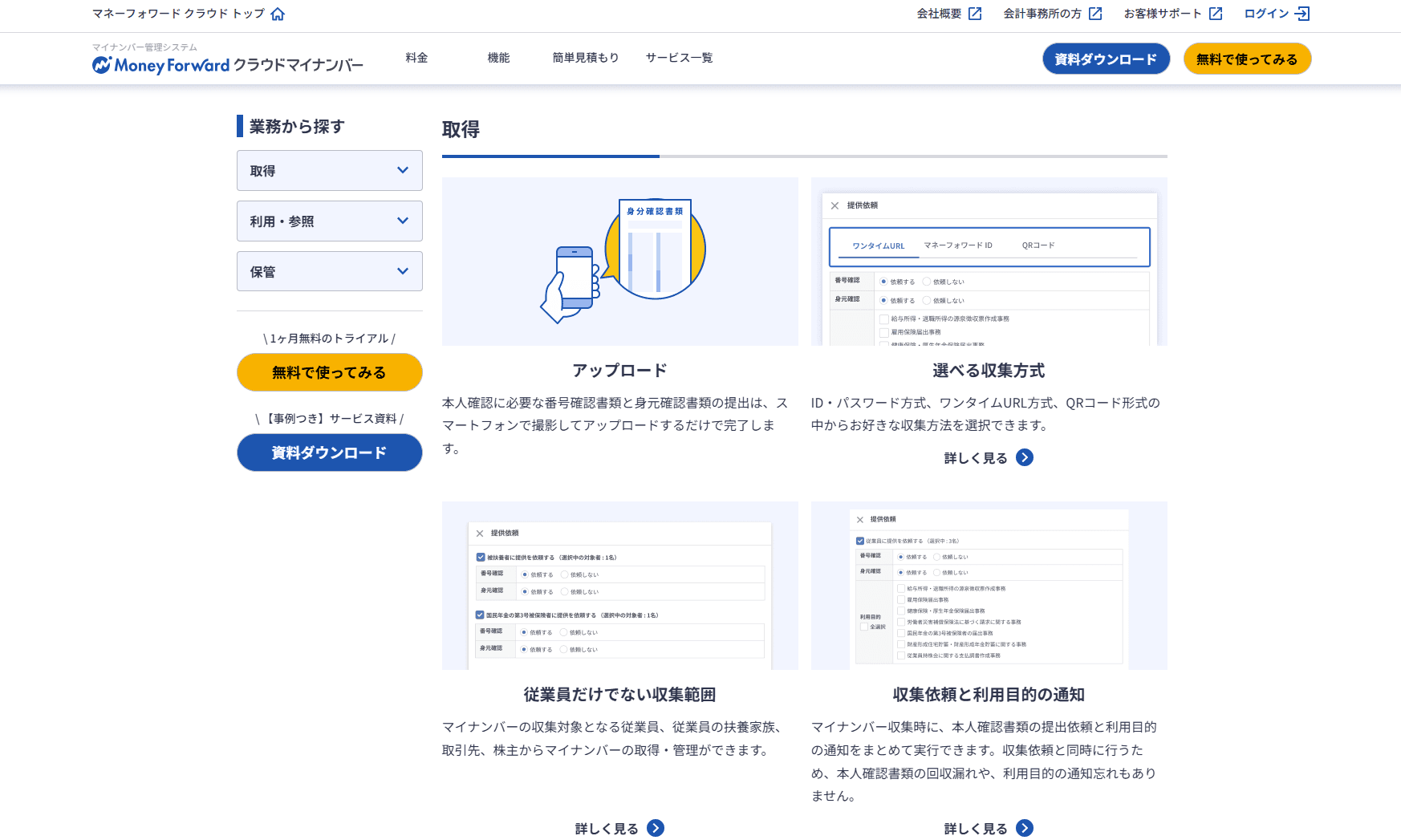Click the 従業員だけでない収集範囲 heading

coord(620,694)
